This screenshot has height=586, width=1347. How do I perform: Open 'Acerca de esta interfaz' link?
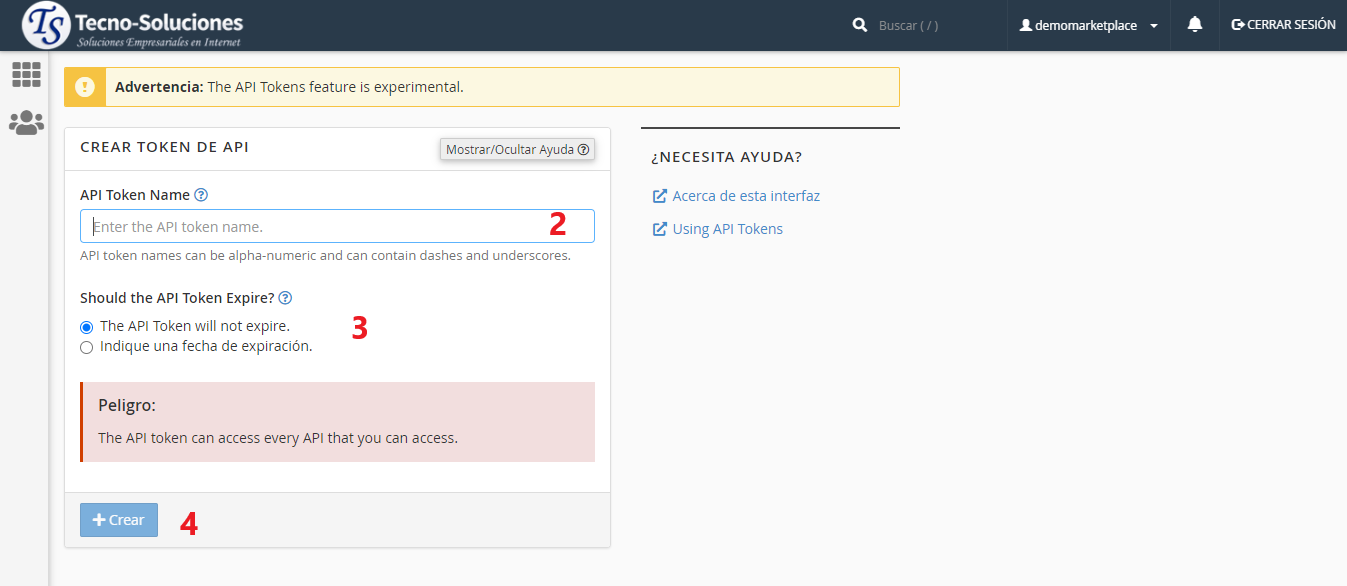tap(745, 196)
